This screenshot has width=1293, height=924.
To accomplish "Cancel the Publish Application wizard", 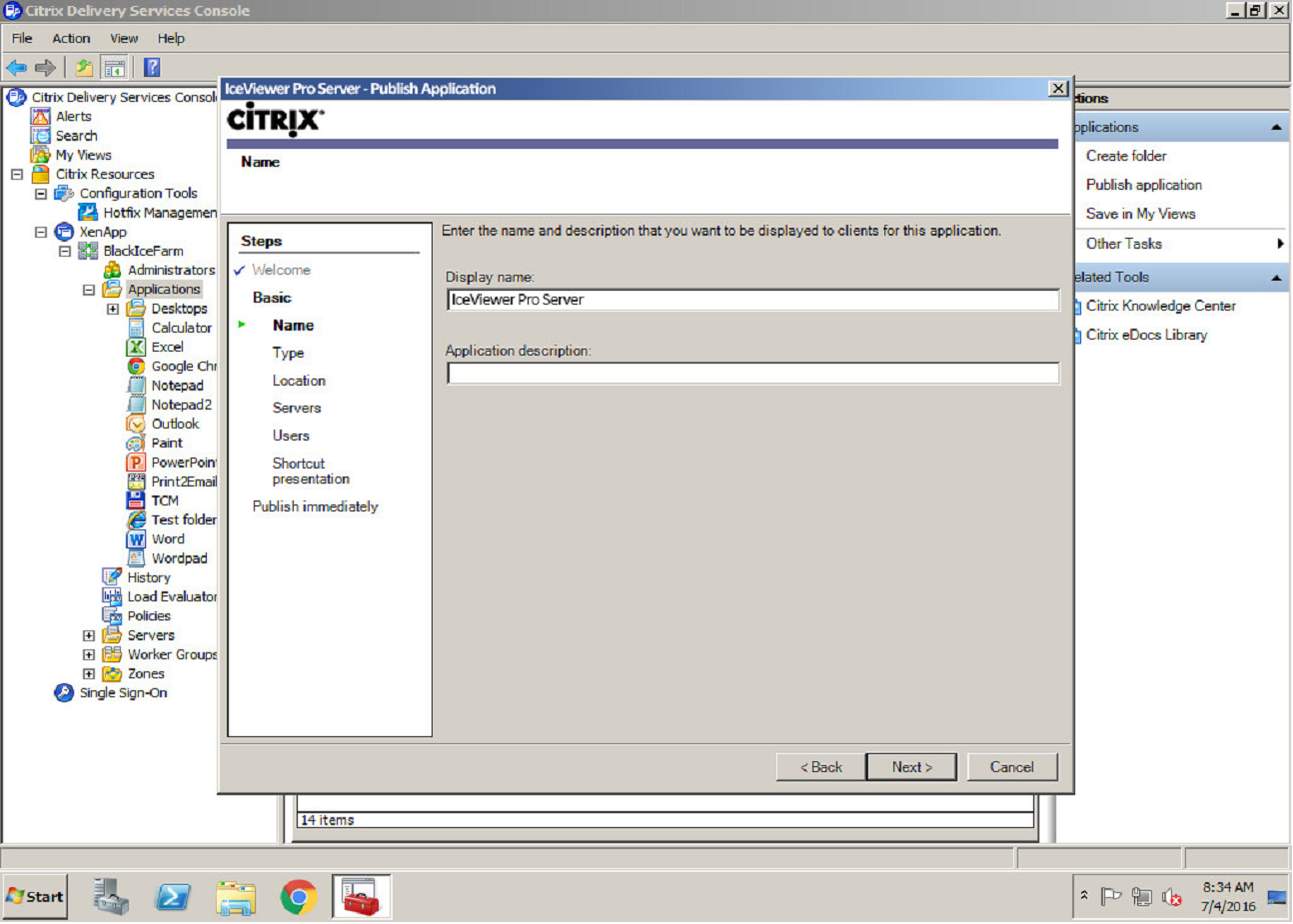I will click(1011, 767).
